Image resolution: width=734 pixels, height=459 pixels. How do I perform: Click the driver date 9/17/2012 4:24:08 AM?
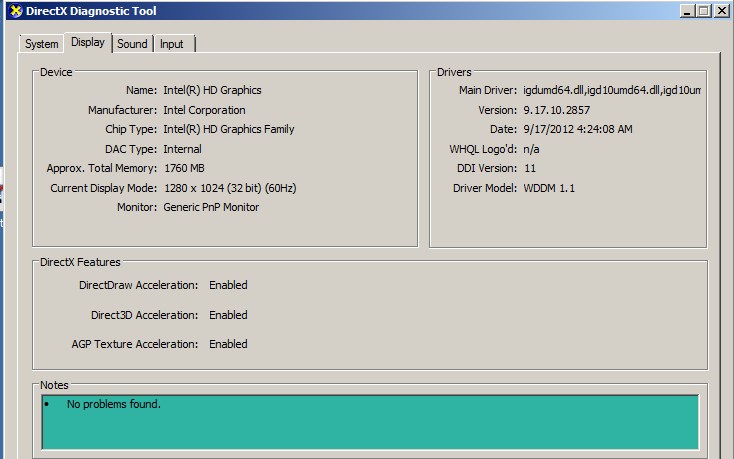click(578, 129)
